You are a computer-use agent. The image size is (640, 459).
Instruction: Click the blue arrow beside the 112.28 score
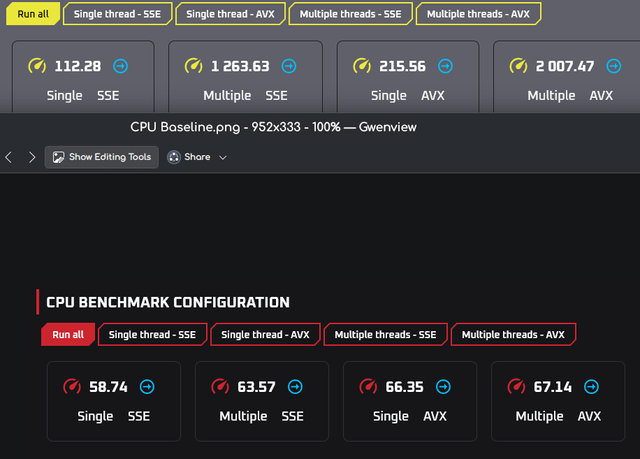tap(120, 66)
